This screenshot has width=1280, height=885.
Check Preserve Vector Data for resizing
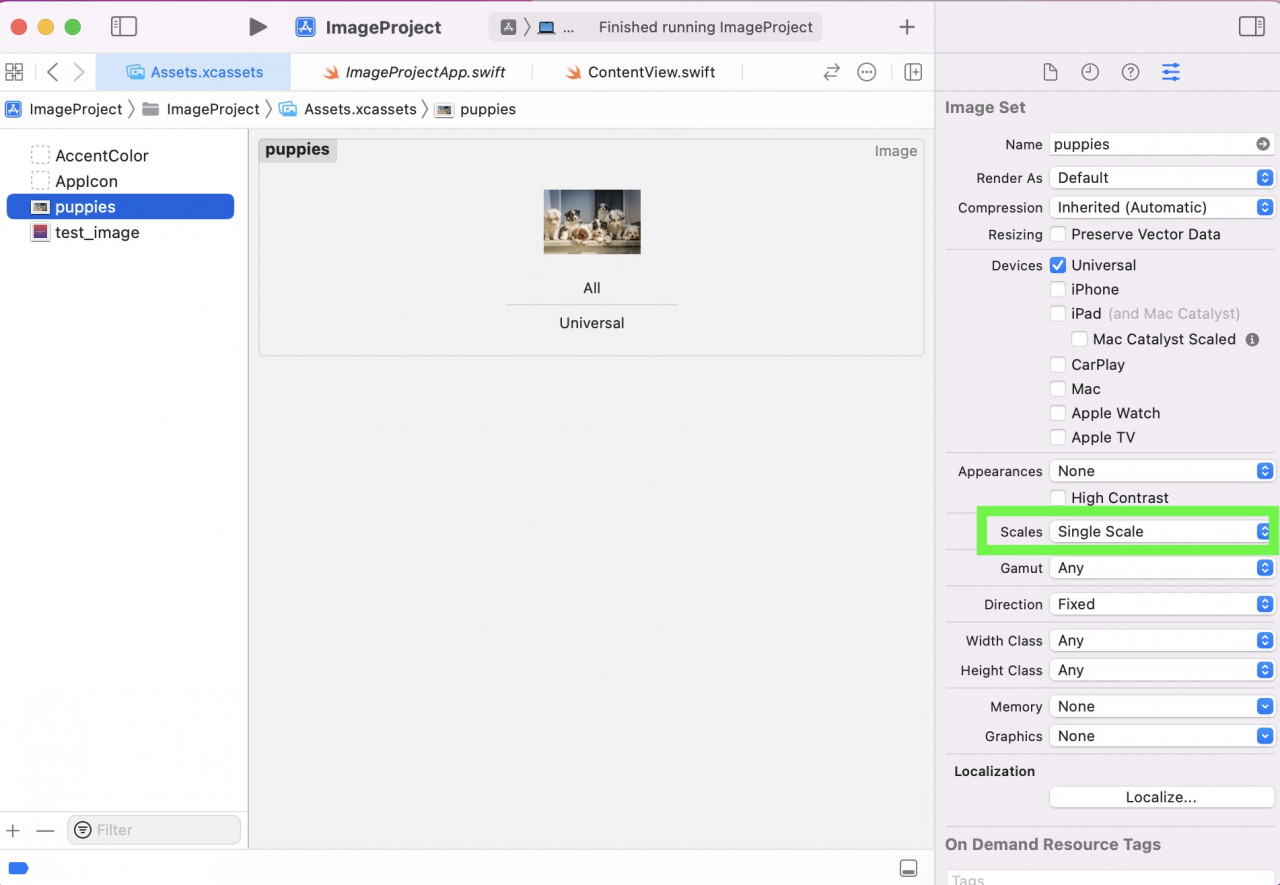point(1058,234)
